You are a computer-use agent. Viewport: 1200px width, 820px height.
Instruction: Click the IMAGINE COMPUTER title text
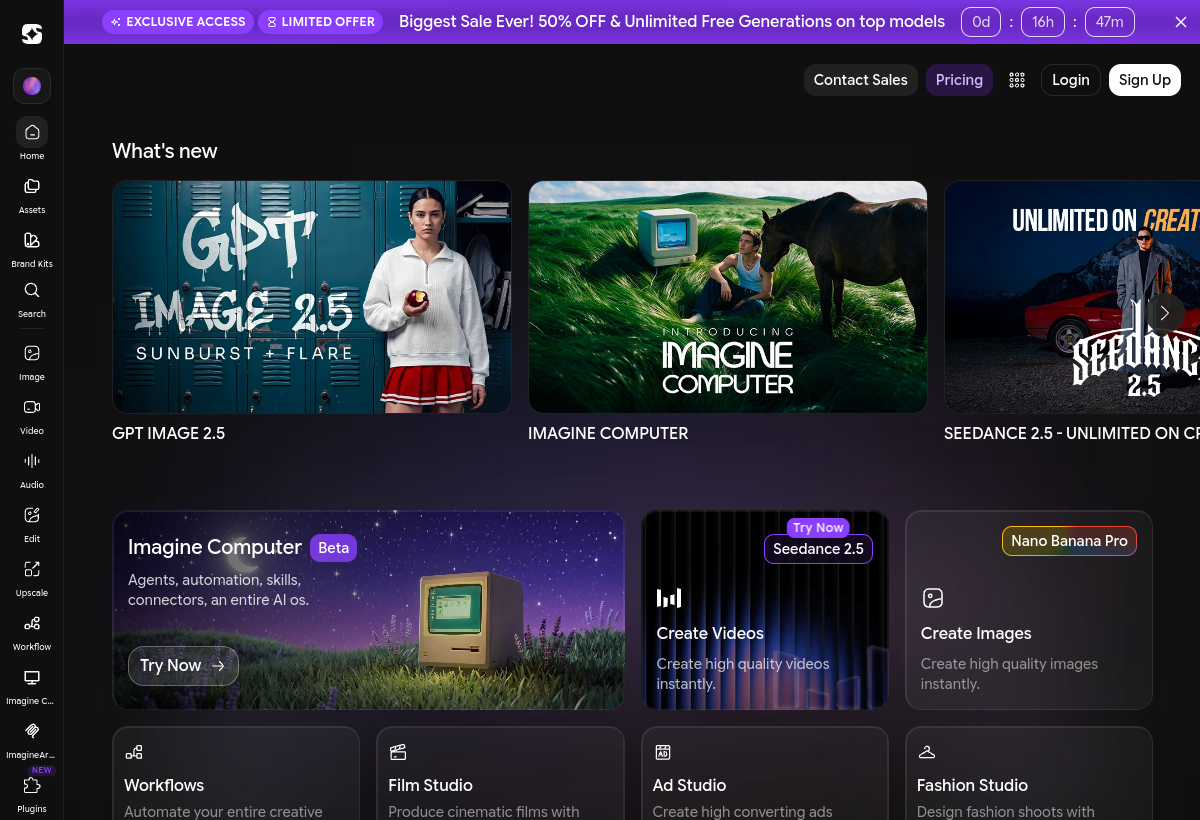[608, 433]
